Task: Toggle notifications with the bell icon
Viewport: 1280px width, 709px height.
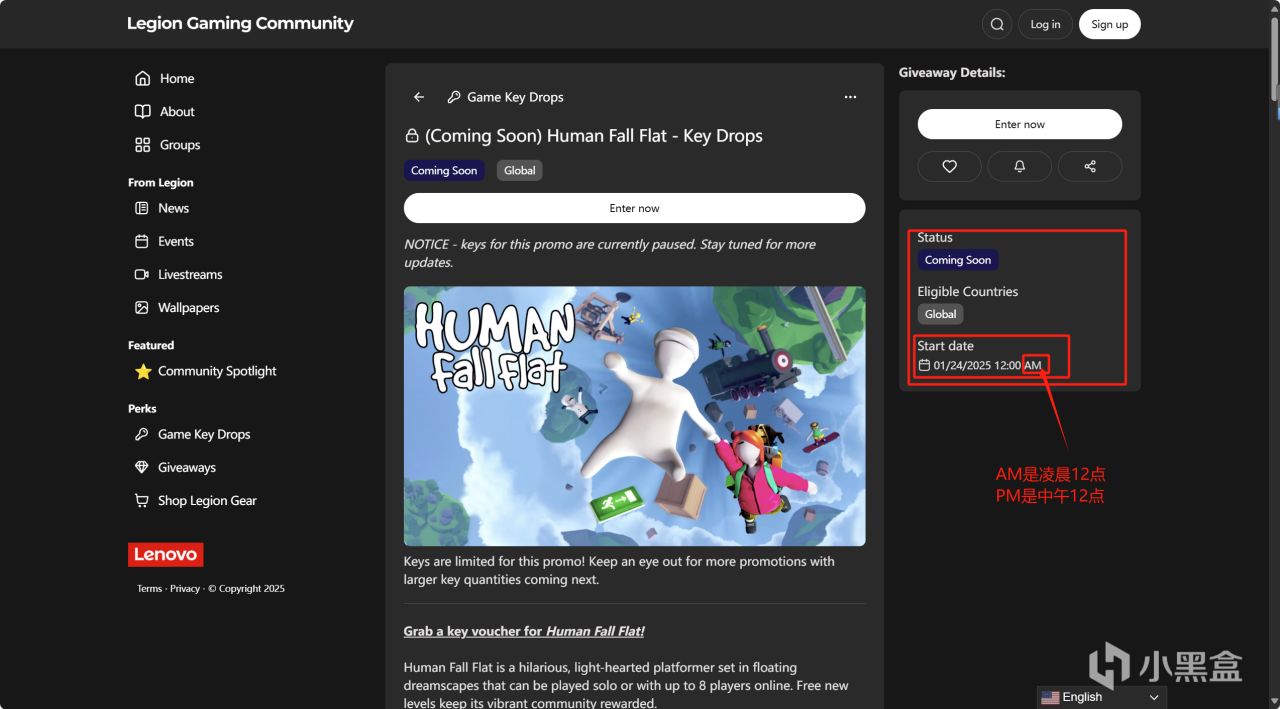Action: coord(1020,166)
